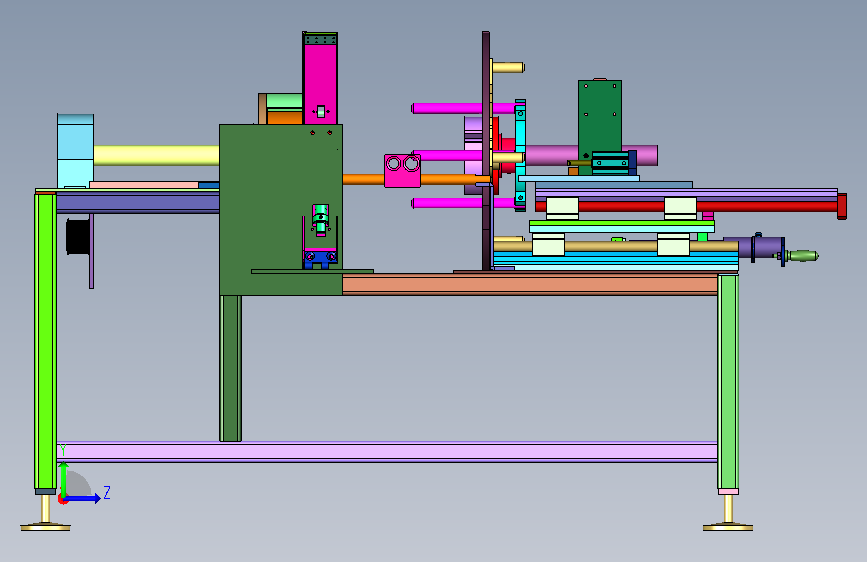
Task: Pick the long red guide rail
Action: 686,207
